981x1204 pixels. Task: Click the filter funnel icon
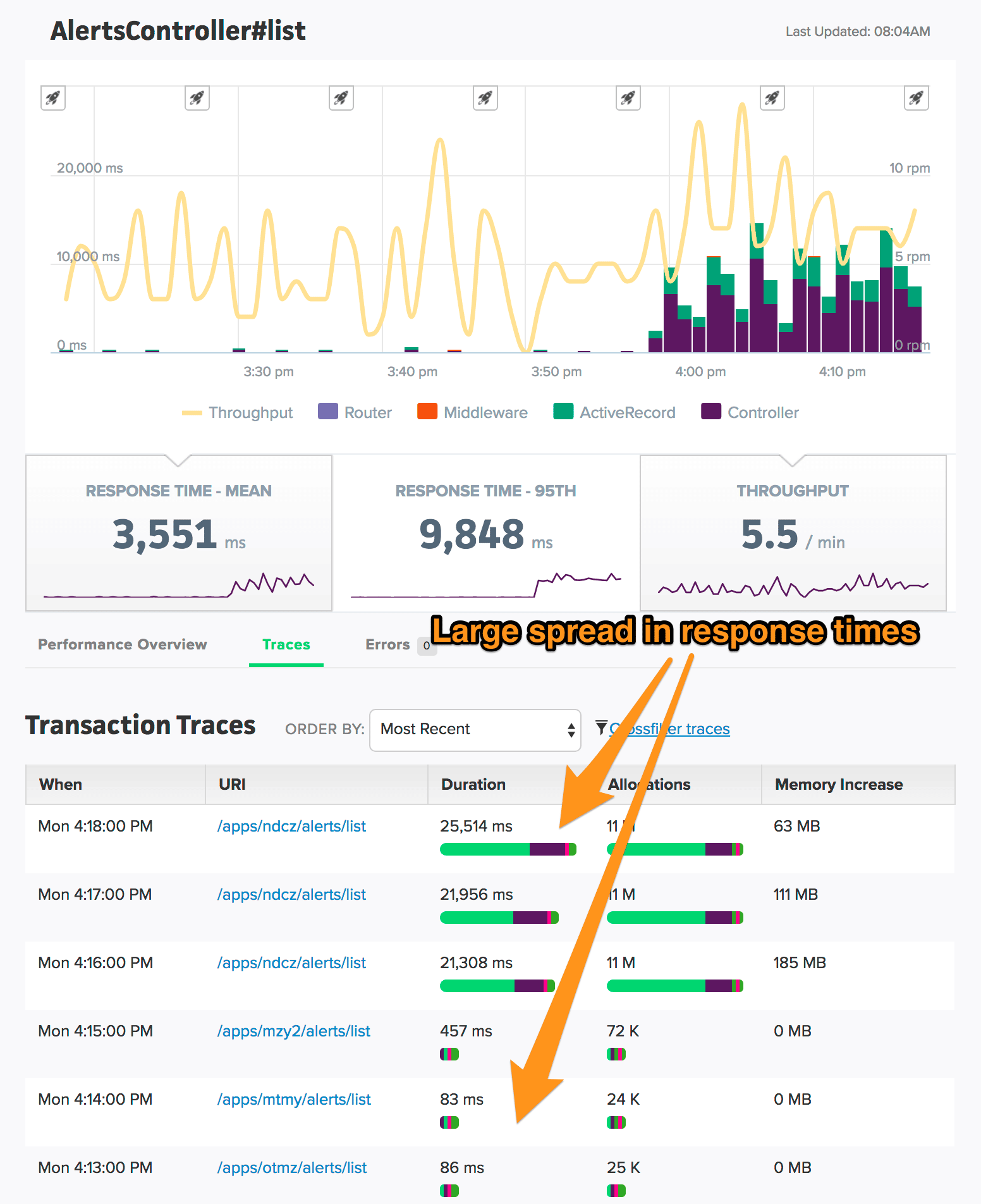pos(601,728)
